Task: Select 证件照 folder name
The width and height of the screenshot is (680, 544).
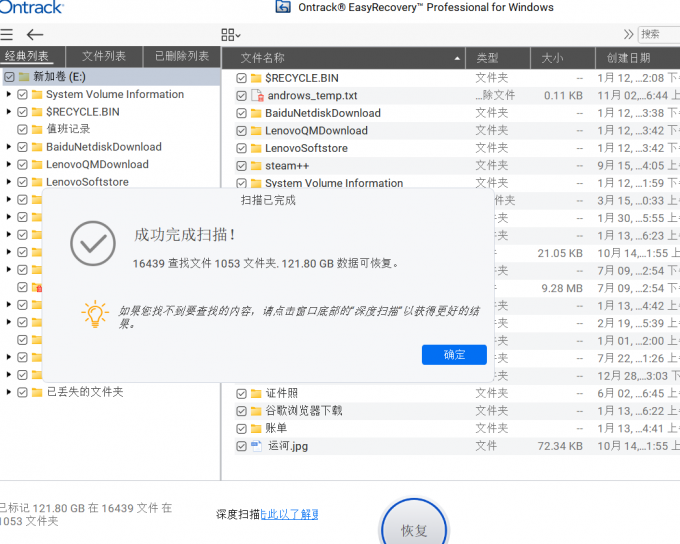Action: (281, 393)
